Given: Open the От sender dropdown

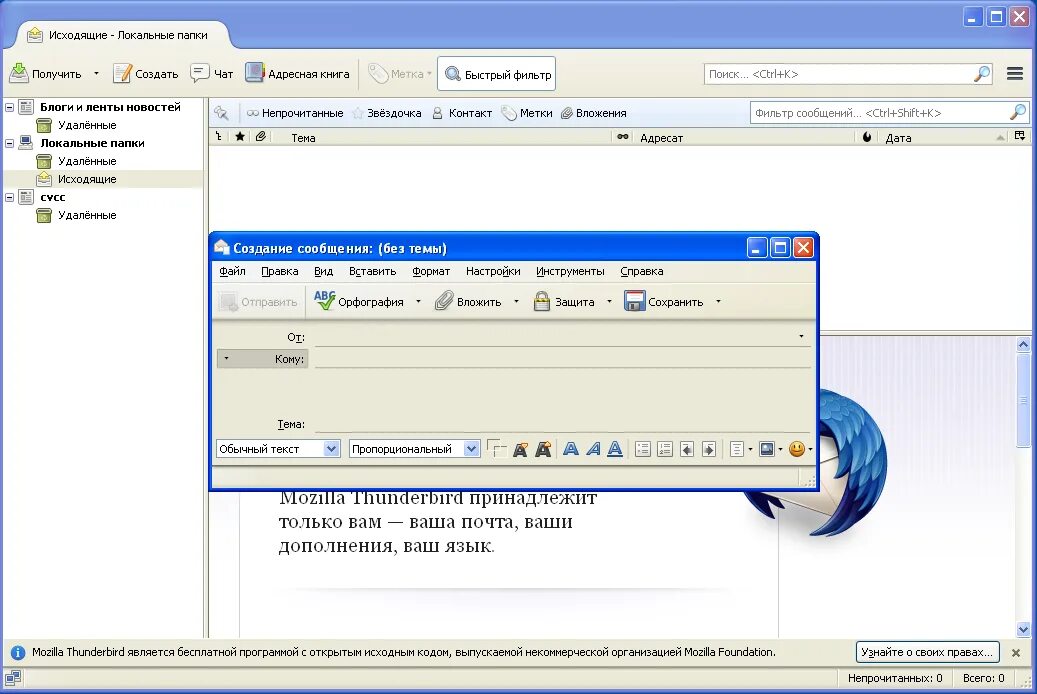Looking at the screenshot, I should click(x=801, y=336).
